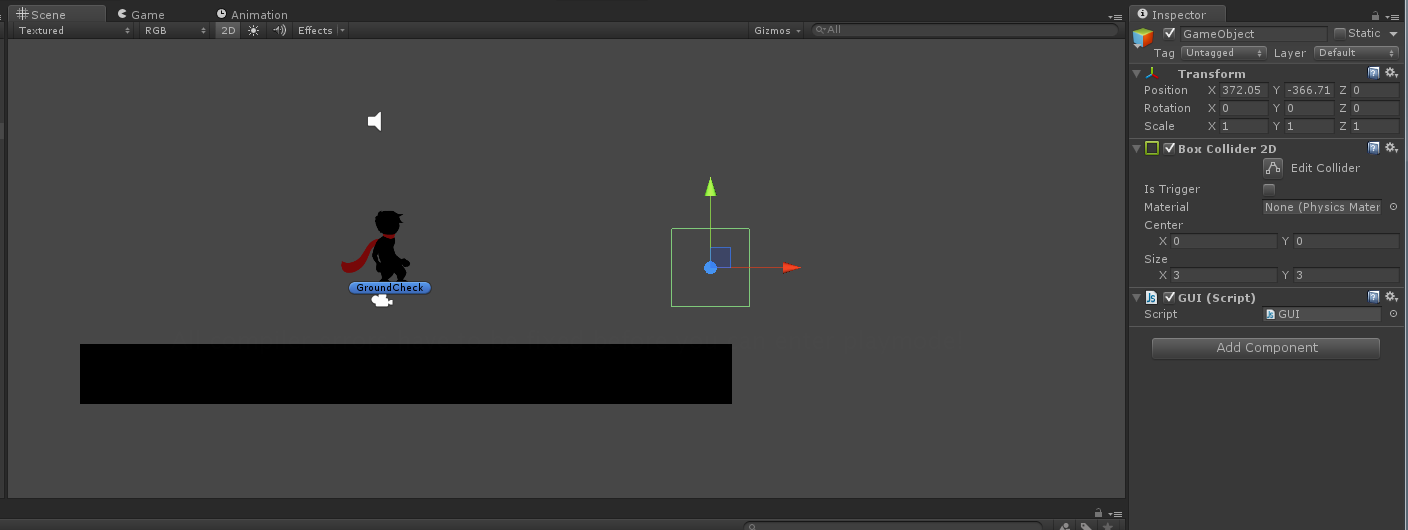The height and width of the screenshot is (530, 1408).
Task: Switch to the Scene tab
Action: pos(56,14)
